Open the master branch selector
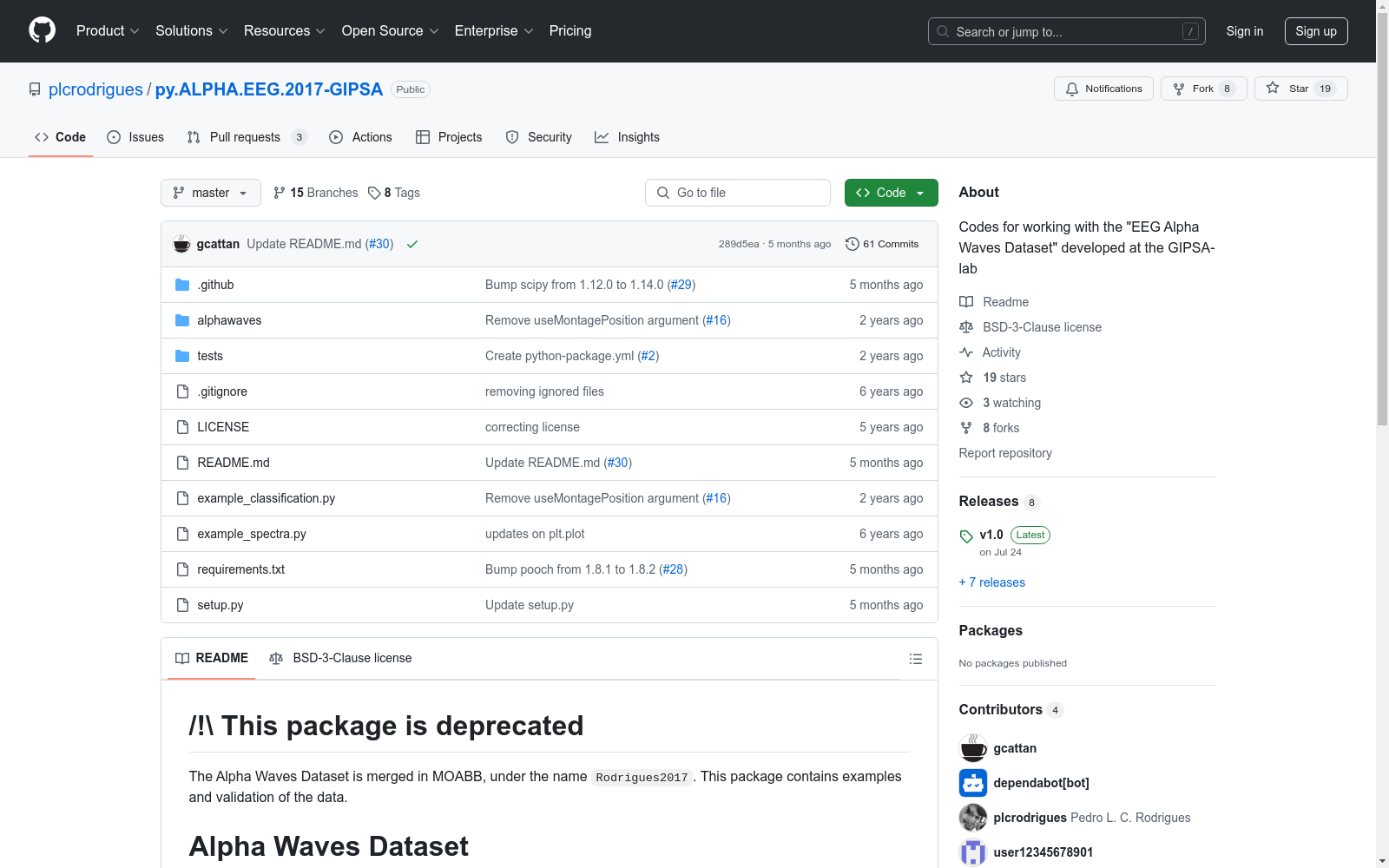This screenshot has width=1389, height=868. [211, 193]
